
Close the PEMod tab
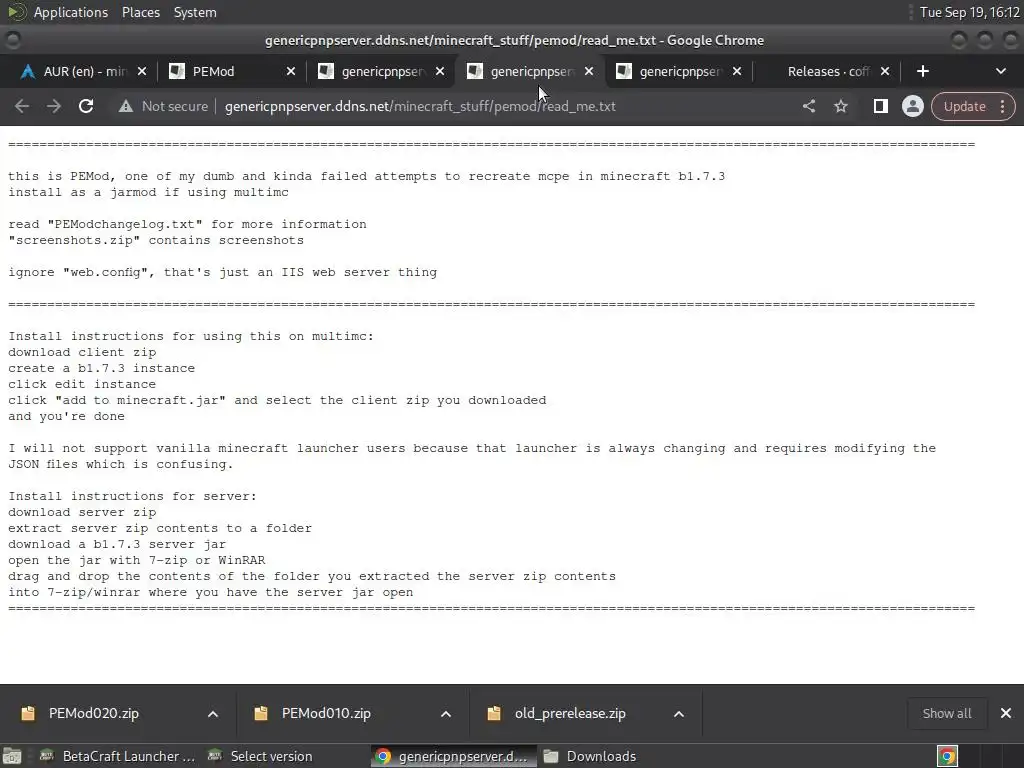(x=291, y=71)
